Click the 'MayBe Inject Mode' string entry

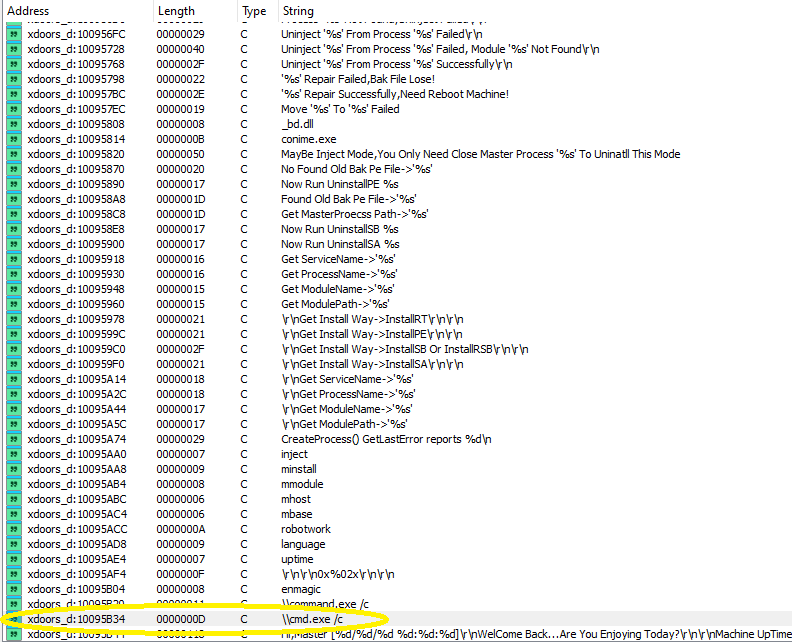480,154
